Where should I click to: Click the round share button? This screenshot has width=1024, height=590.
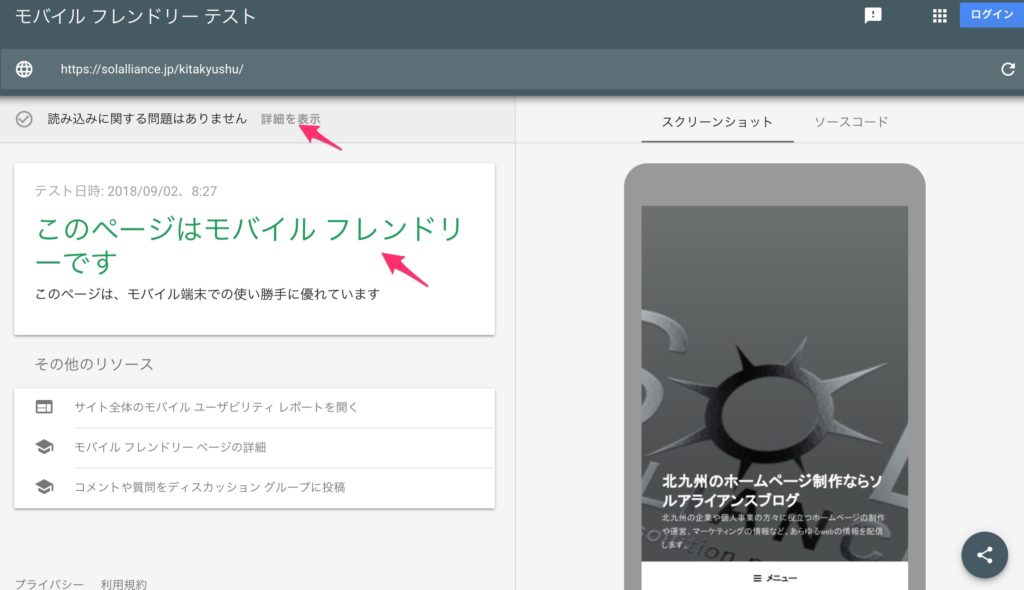pyautogui.click(x=984, y=555)
